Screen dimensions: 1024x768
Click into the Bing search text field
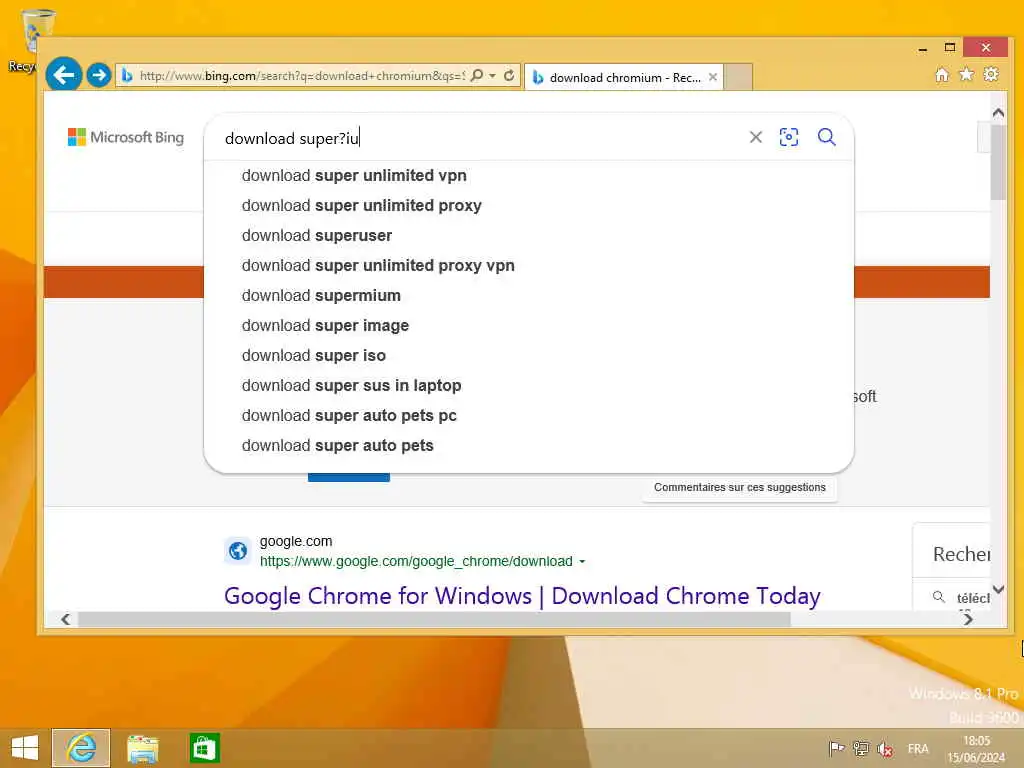click(x=480, y=138)
